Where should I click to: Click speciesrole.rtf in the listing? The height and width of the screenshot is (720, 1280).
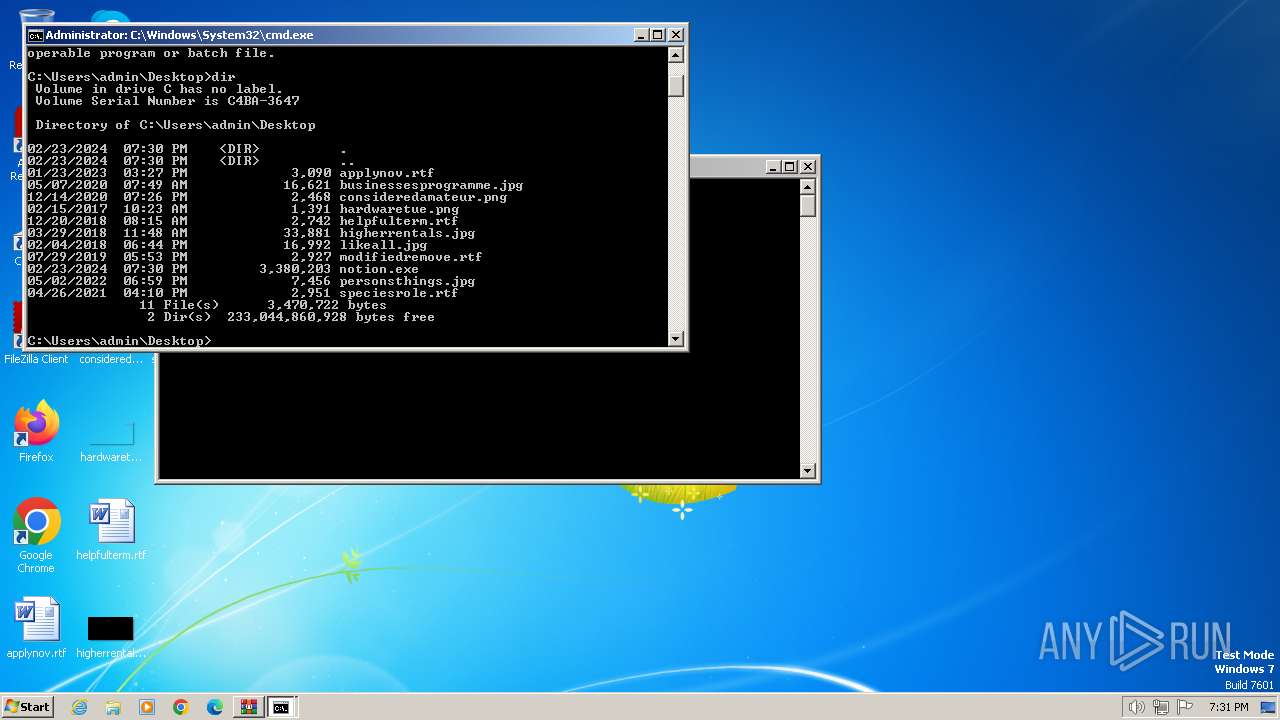coord(399,293)
